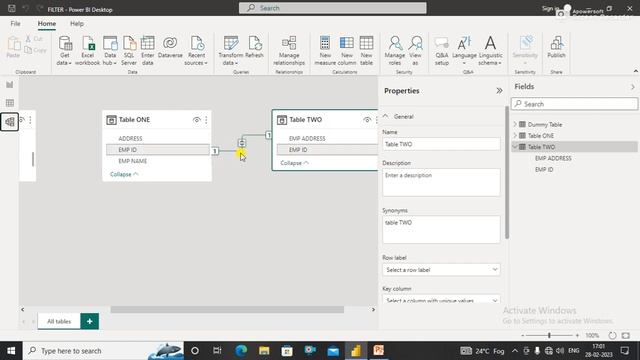Viewport: 640px width, 360px height.
Task: Choose the Dataverse source
Action: pos(170,47)
